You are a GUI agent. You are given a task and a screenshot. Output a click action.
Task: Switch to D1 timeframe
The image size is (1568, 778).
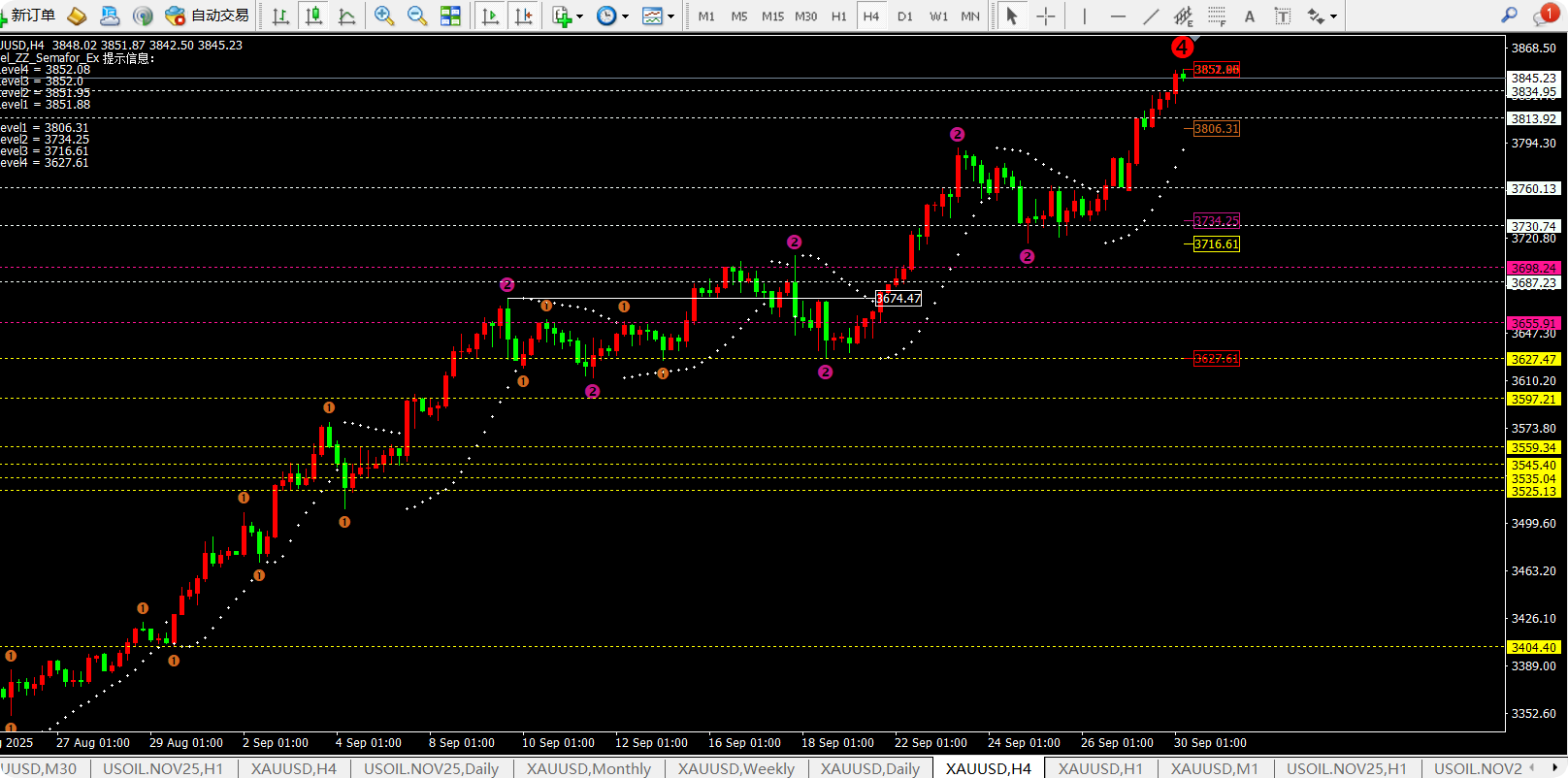pyautogui.click(x=904, y=16)
